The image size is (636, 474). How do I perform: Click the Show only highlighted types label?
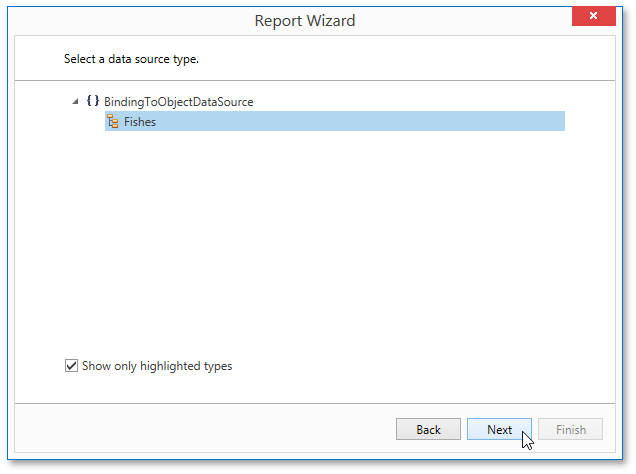click(157, 366)
